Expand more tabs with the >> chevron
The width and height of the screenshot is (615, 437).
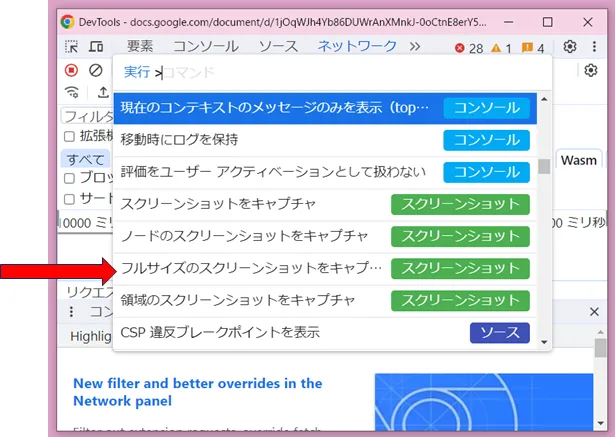(415, 46)
